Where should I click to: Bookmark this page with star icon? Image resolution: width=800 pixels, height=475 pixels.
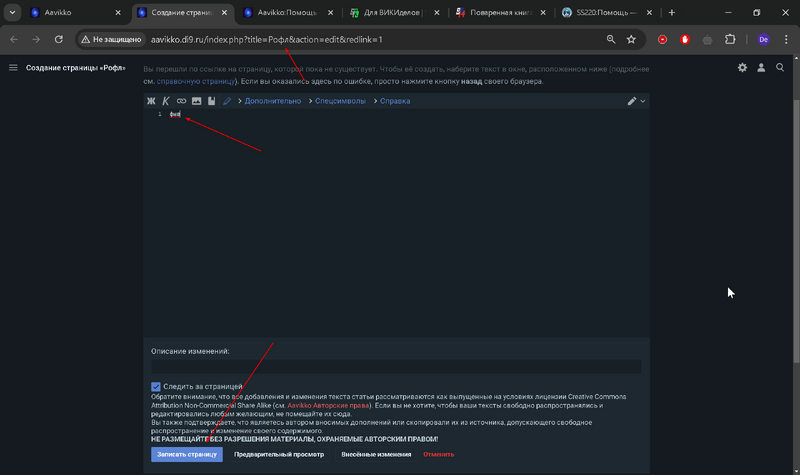632,39
